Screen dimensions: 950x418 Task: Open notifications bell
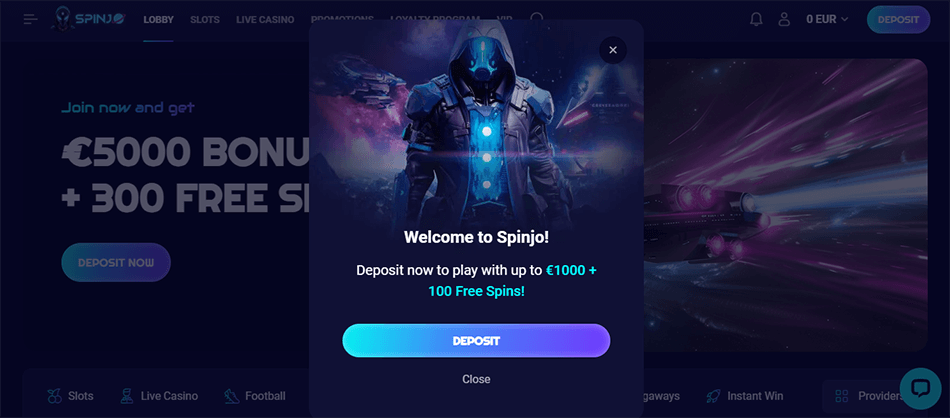[x=756, y=19]
